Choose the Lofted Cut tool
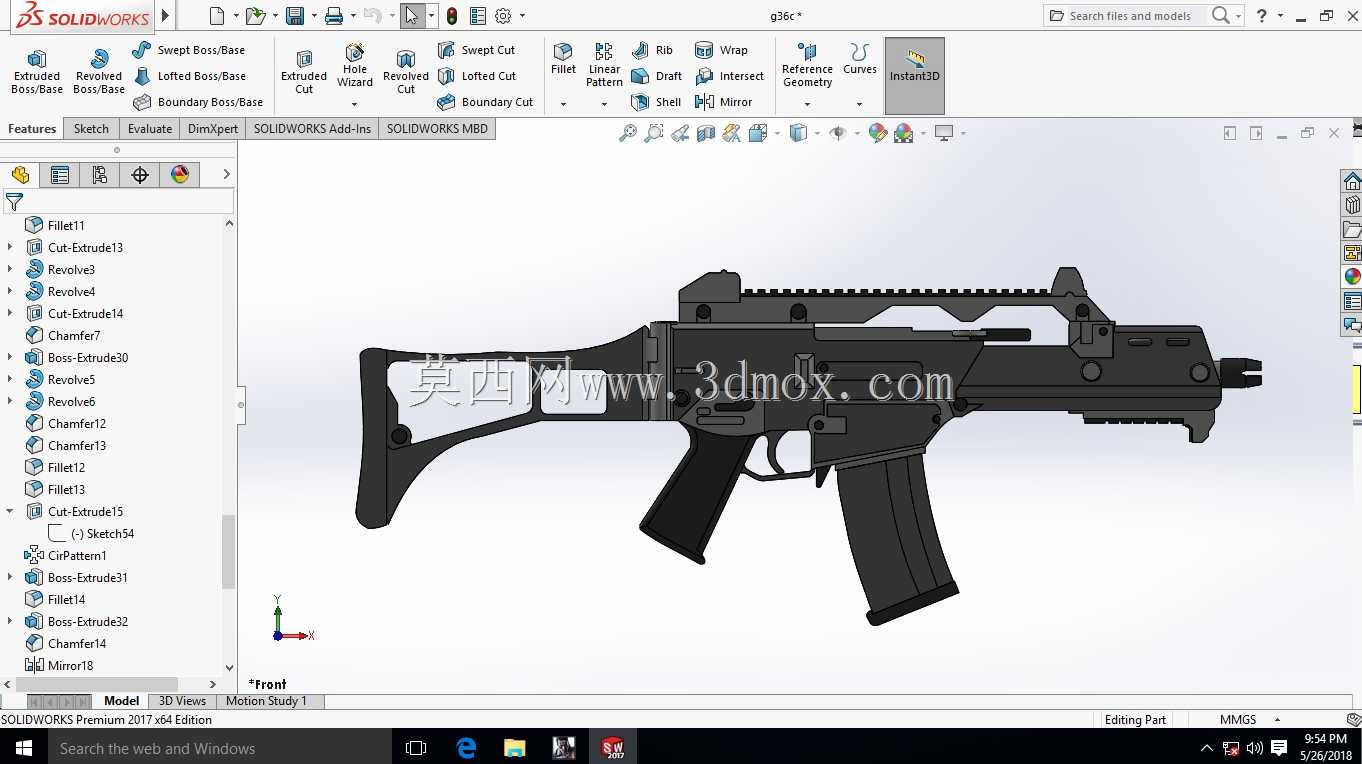The height and width of the screenshot is (764, 1362). coord(477,76)
